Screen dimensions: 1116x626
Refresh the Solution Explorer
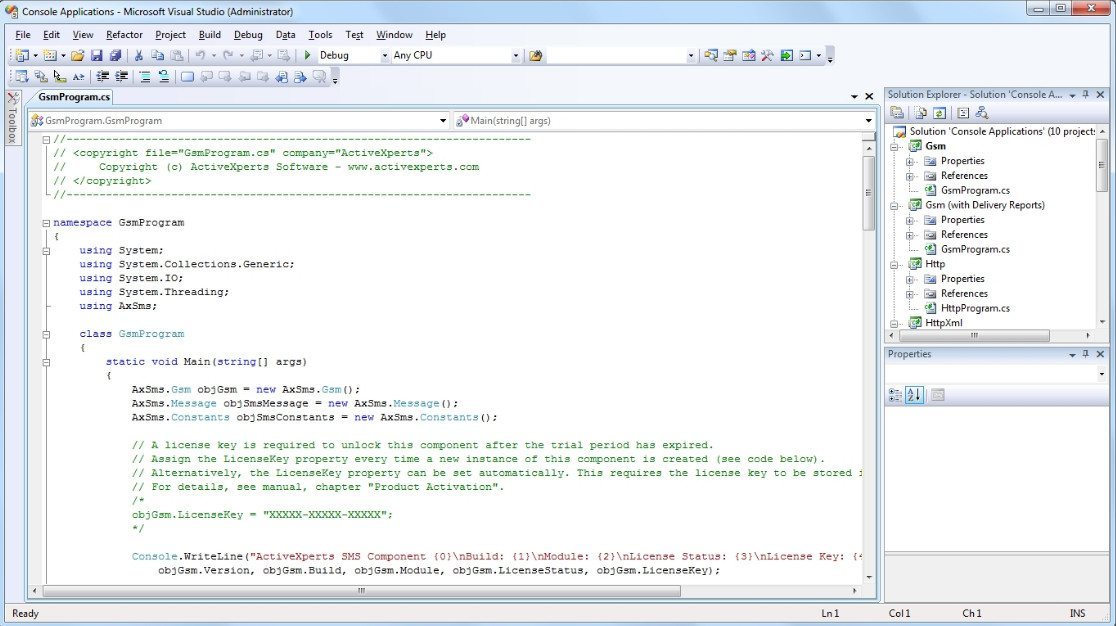(x=939, y=112)
